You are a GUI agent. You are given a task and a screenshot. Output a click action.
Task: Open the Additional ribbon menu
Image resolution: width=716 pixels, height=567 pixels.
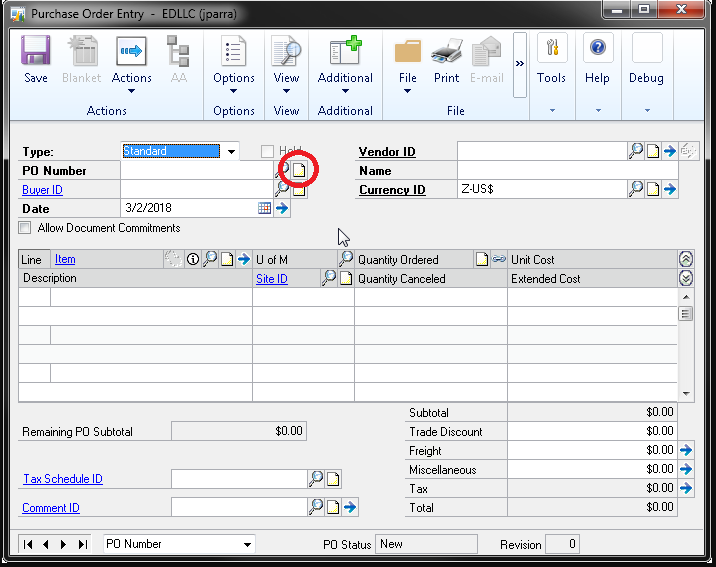345,63
